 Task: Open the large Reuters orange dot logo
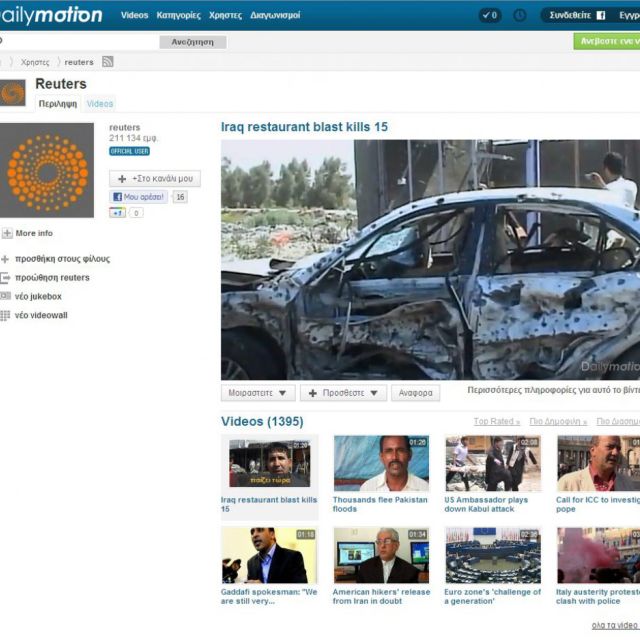tap(47, 170)
